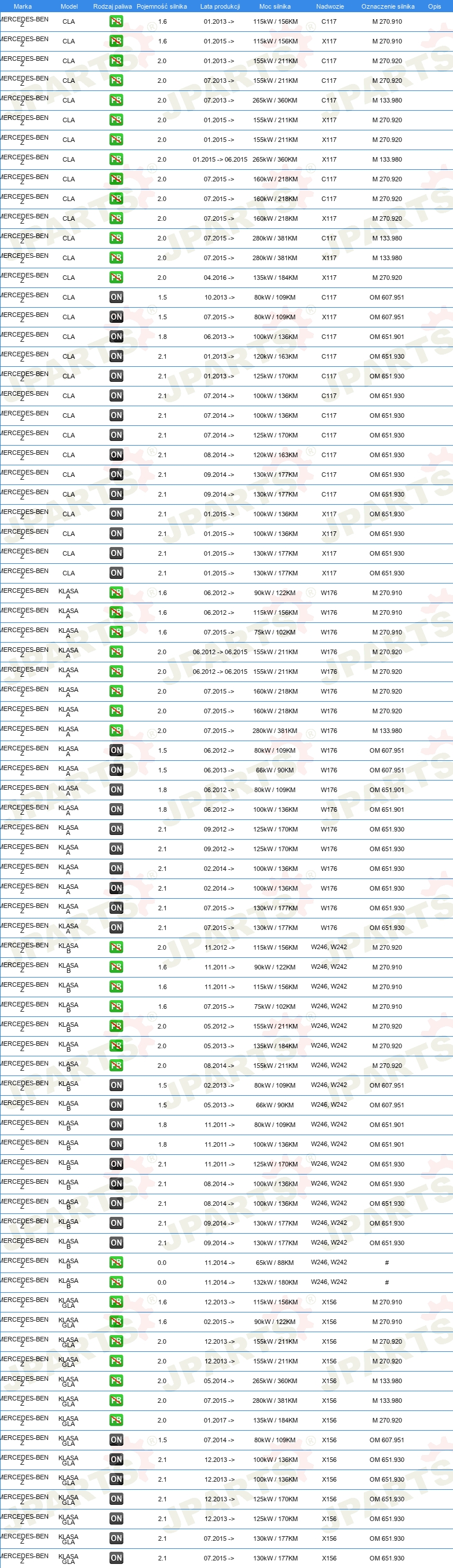The image size is (453, 1568).
Task: Click ON icon for Klasa GLA 1.5 07.2014 80kW
Action: click(116, 1440)
